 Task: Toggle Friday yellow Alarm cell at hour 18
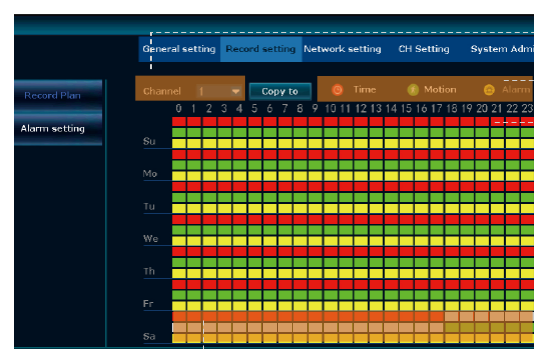452,306
